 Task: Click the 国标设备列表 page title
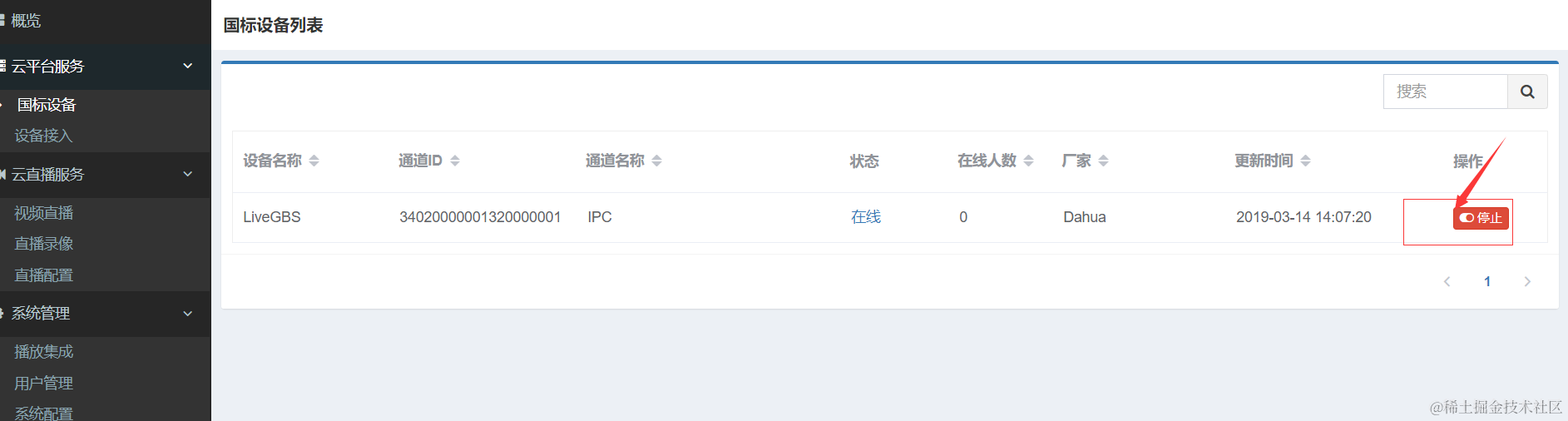click(x=274, y=25)
